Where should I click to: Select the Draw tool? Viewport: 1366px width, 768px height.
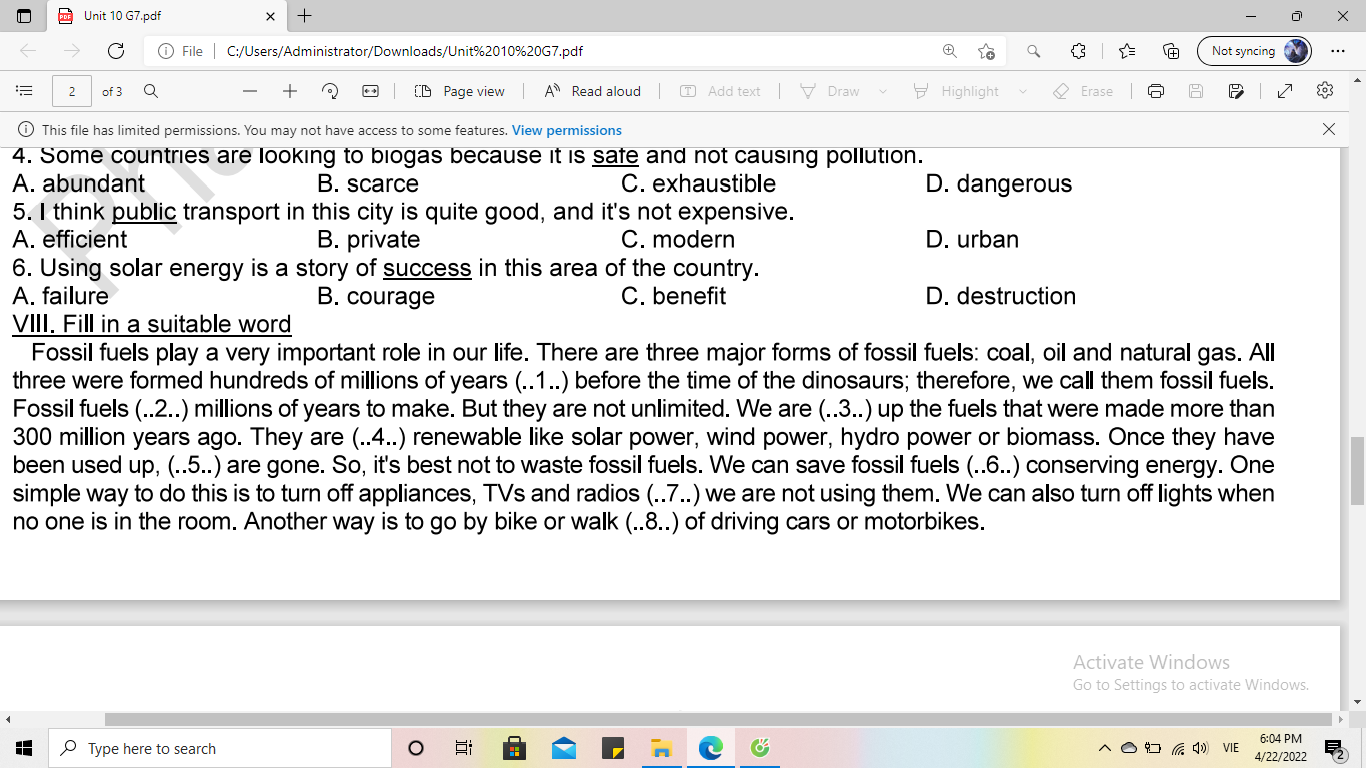830,91
